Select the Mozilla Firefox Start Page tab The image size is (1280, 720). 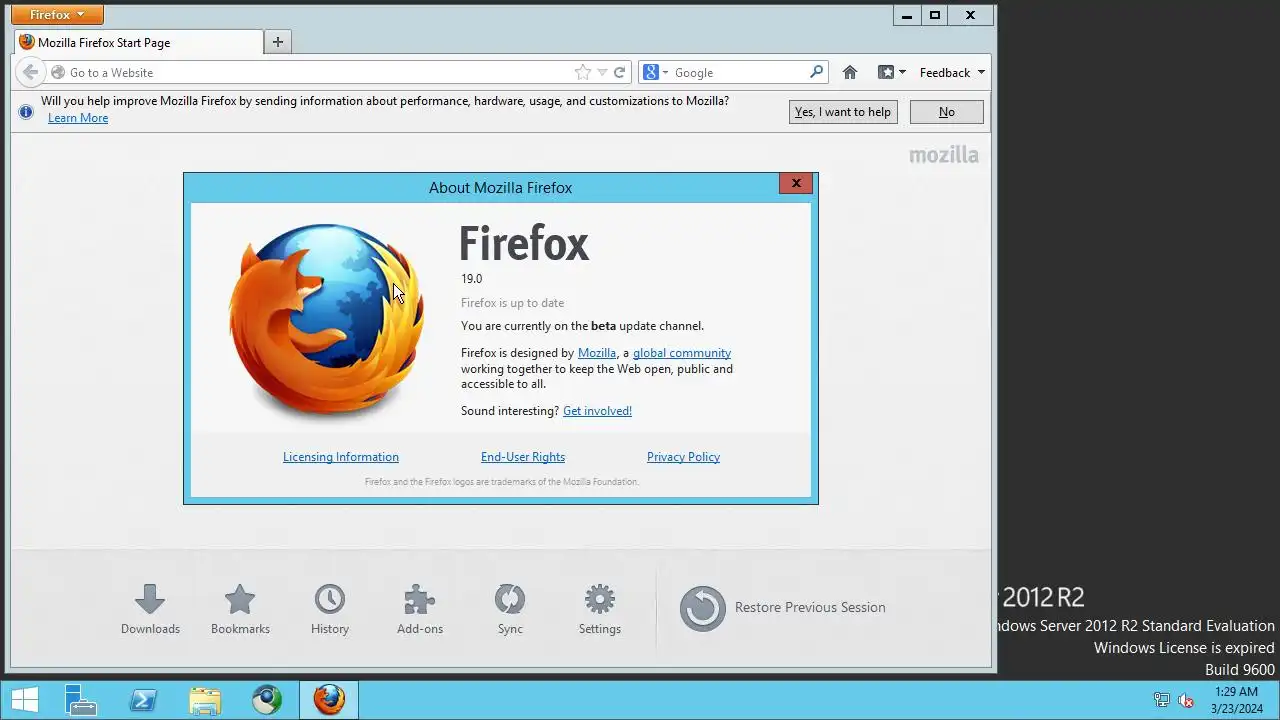(140, 42)
